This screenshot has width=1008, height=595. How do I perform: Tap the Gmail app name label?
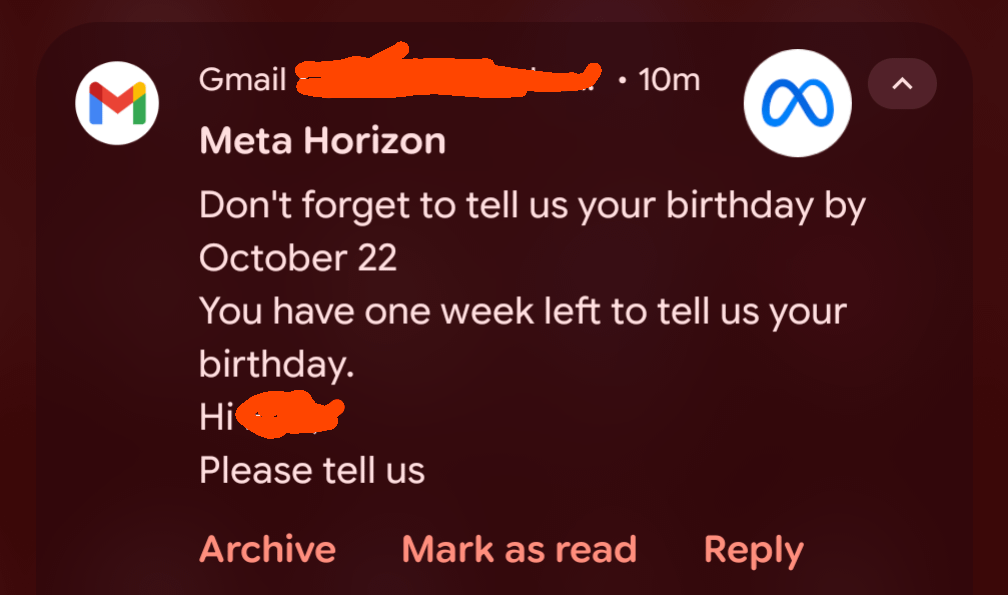(243, 79)
